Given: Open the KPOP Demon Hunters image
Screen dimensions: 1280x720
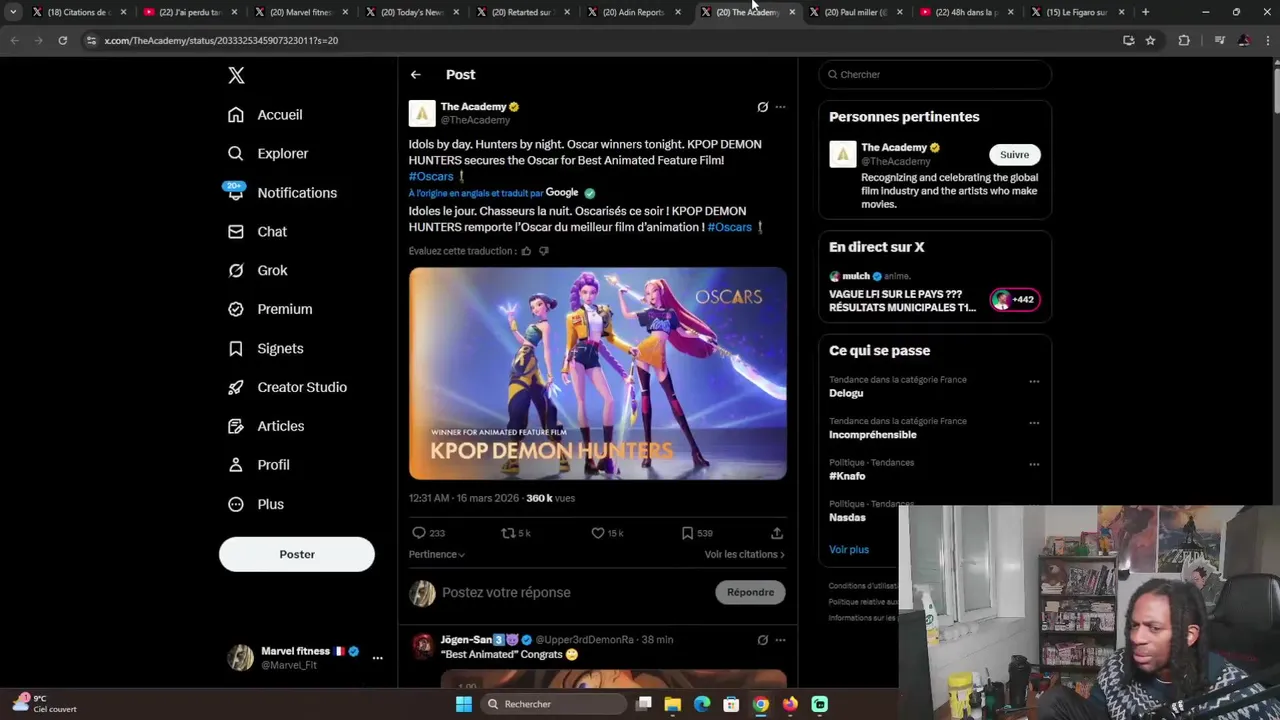Looking at the screenshot, I should click(x=598, y=374).
